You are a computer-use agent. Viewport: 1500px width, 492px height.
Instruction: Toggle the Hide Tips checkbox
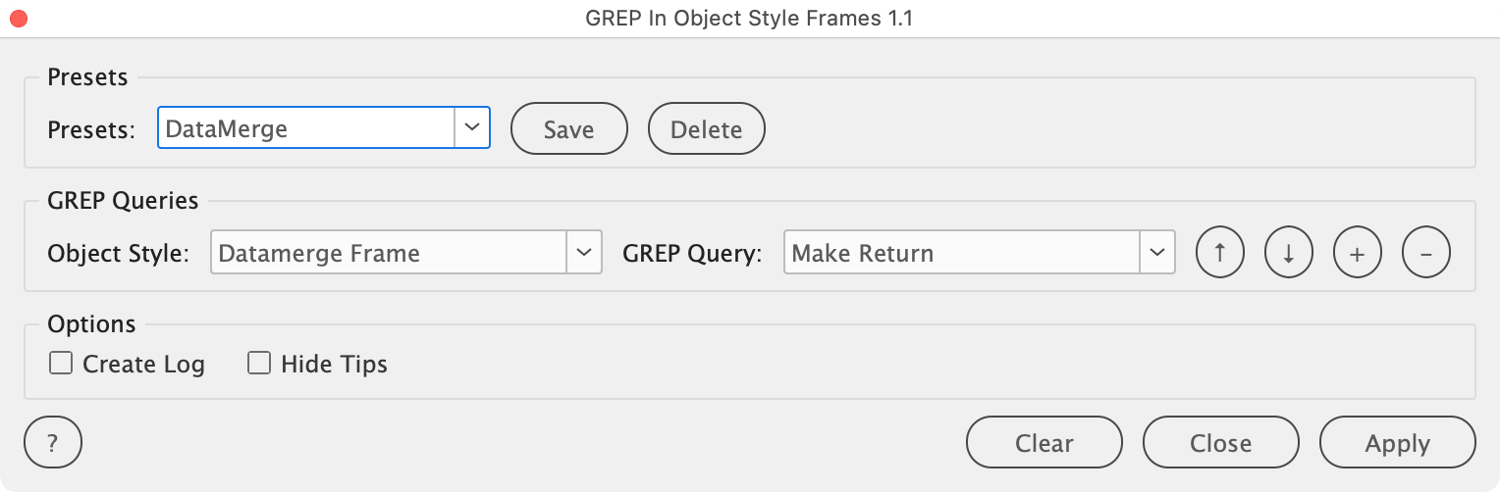(x=259, y=364)
